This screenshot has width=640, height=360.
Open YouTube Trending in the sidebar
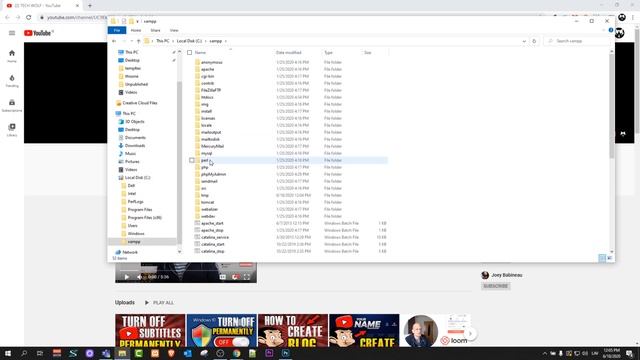pos(12,81)
